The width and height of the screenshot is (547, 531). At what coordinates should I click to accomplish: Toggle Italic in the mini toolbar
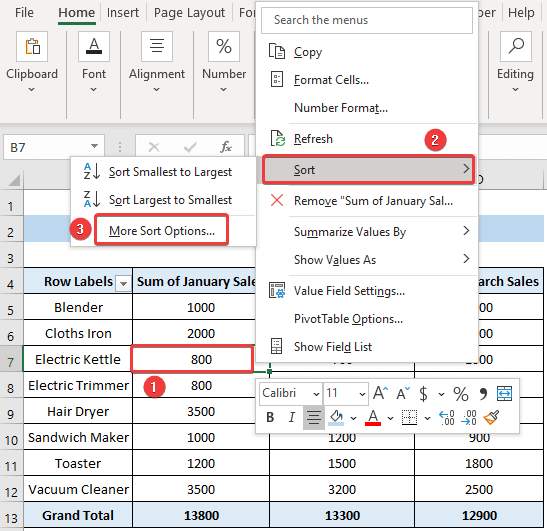tap(292, 417)
